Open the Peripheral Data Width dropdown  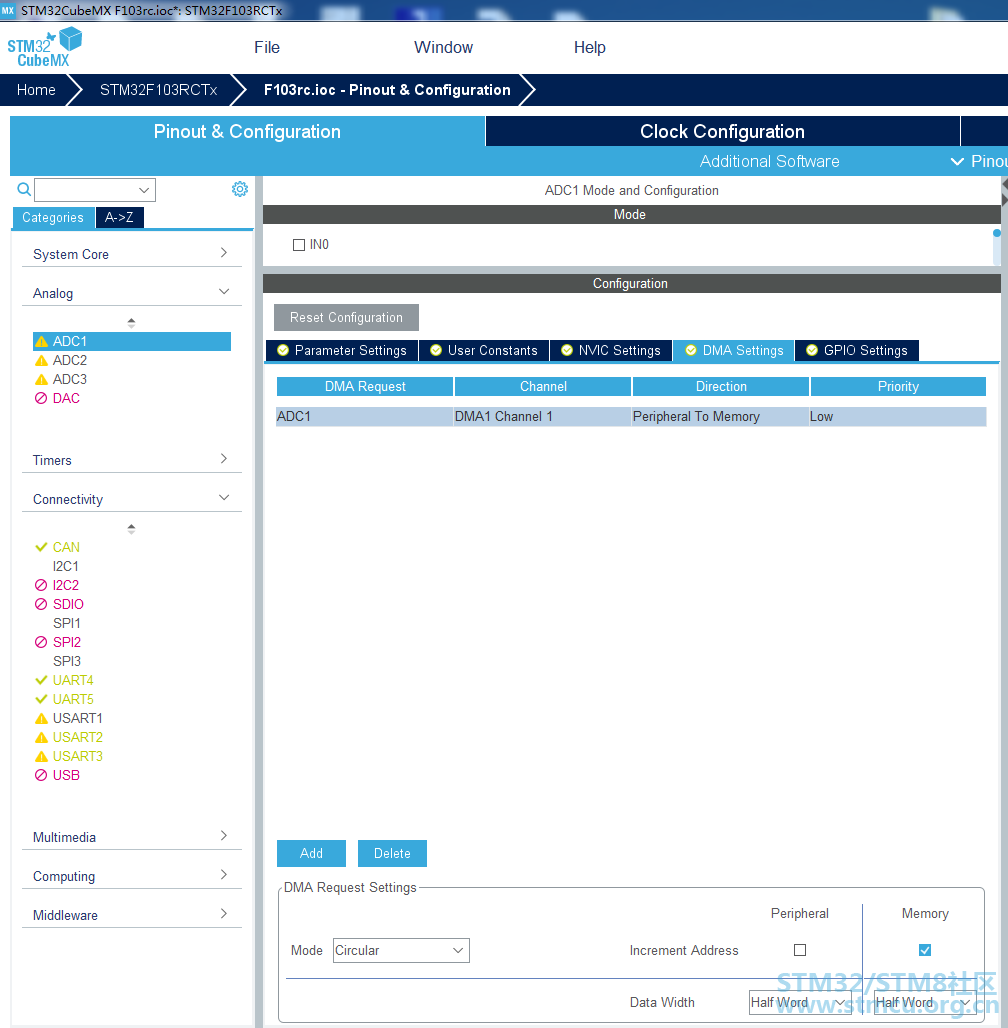[799, 1002]
